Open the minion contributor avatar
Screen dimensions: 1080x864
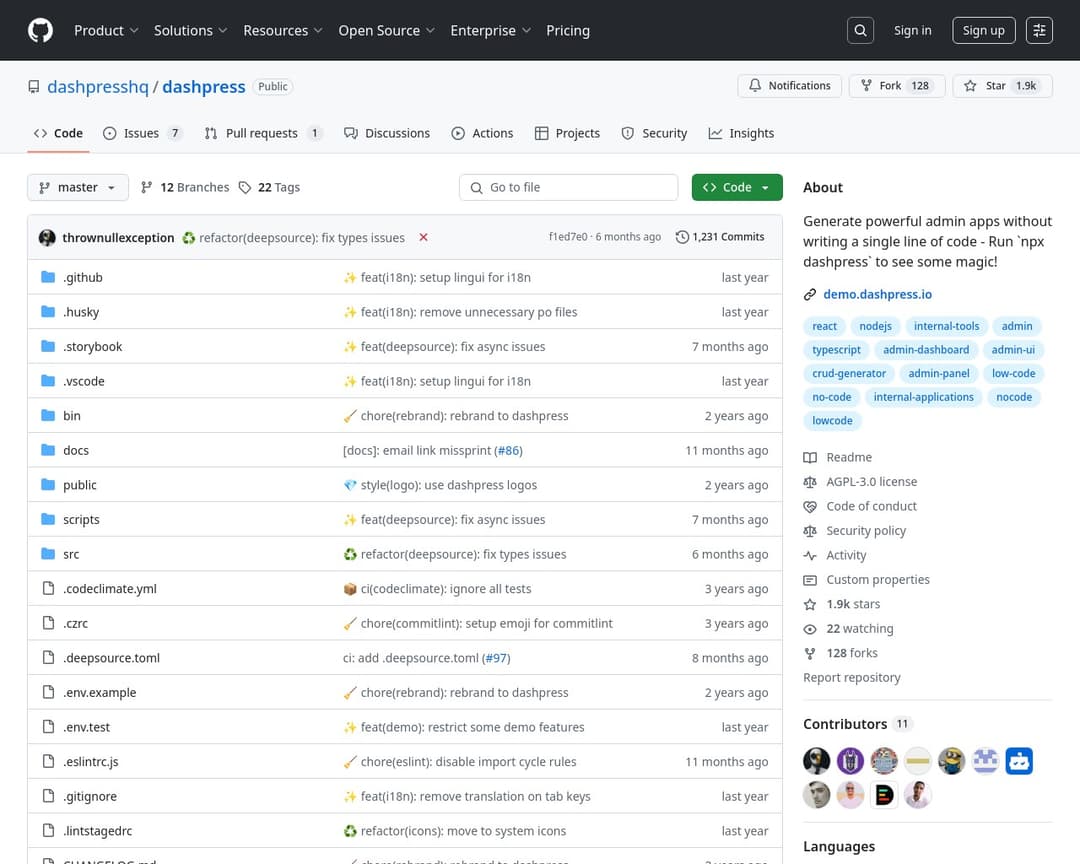click(x=952, y=761)
